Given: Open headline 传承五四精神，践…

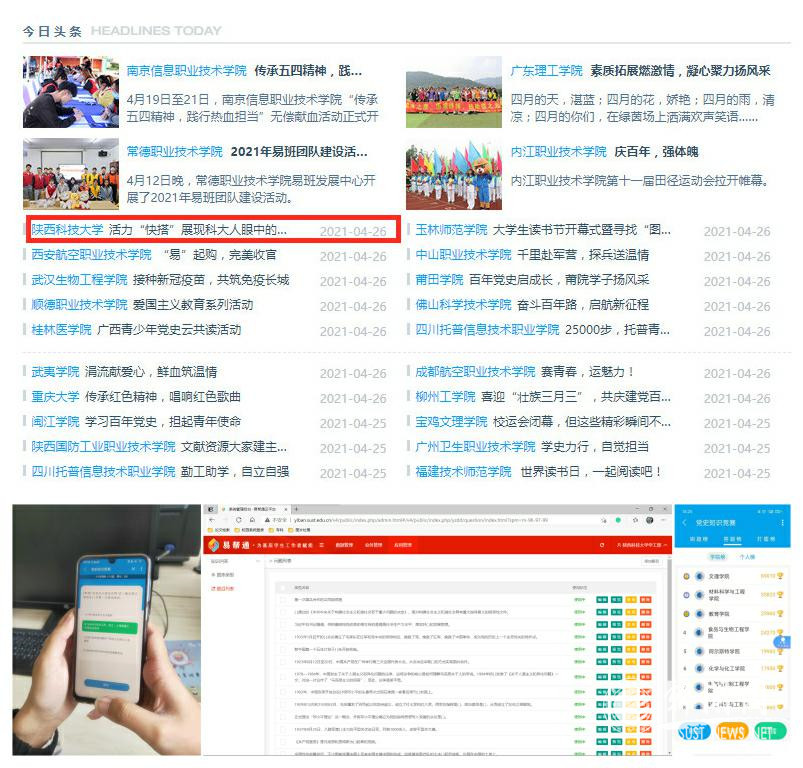Looking at the screenshot, I should click(x=308, y=71).
